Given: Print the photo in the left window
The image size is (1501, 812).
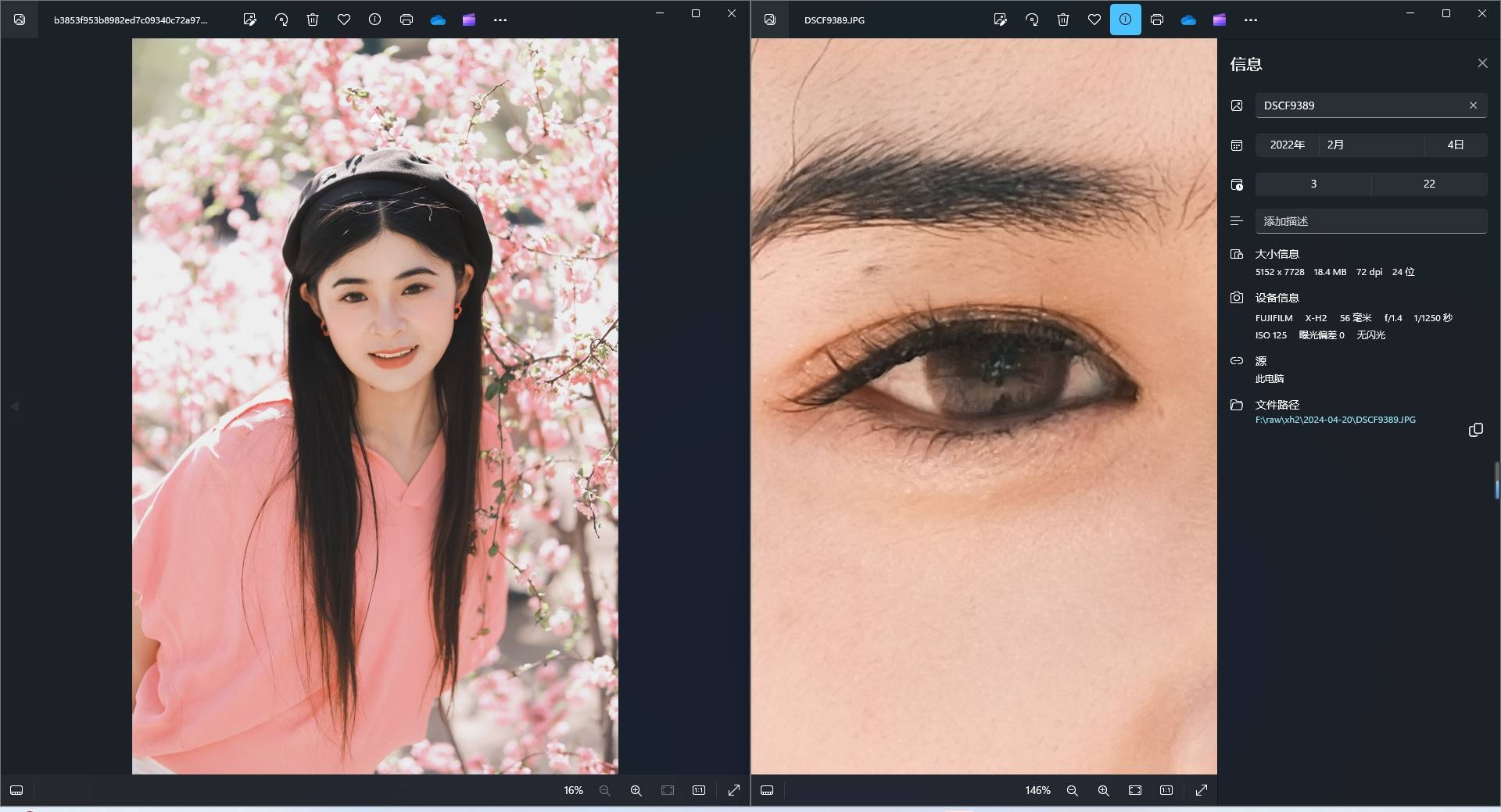Looking at the screenshot, I should tap(407, 20).
